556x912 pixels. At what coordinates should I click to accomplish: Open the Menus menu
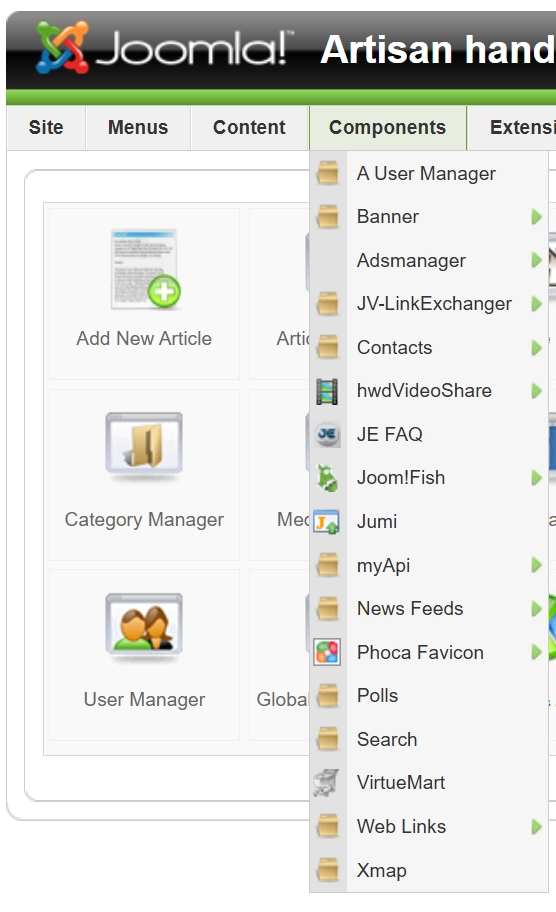tap(138, 127)
